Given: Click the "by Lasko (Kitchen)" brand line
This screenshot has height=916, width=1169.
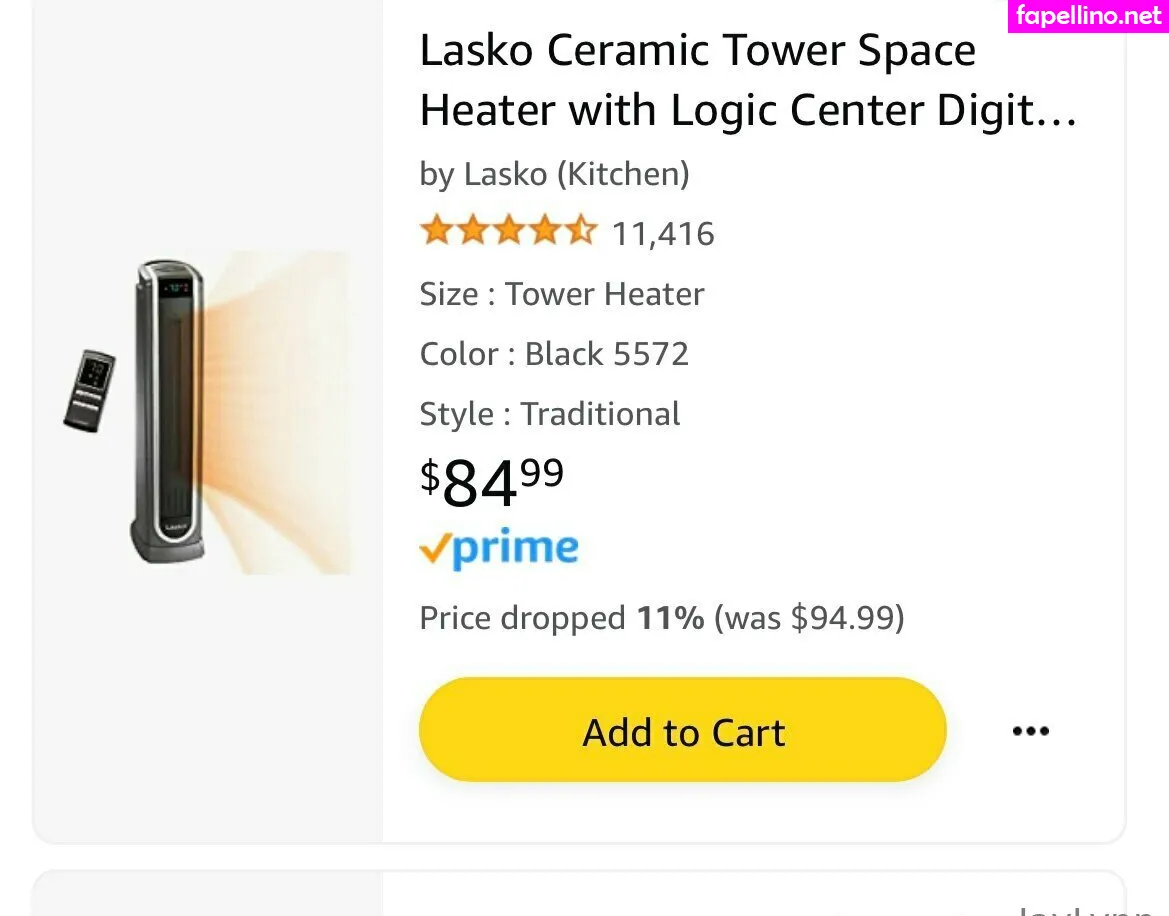Looking at the screenshot, I should [x=554, y=174].
